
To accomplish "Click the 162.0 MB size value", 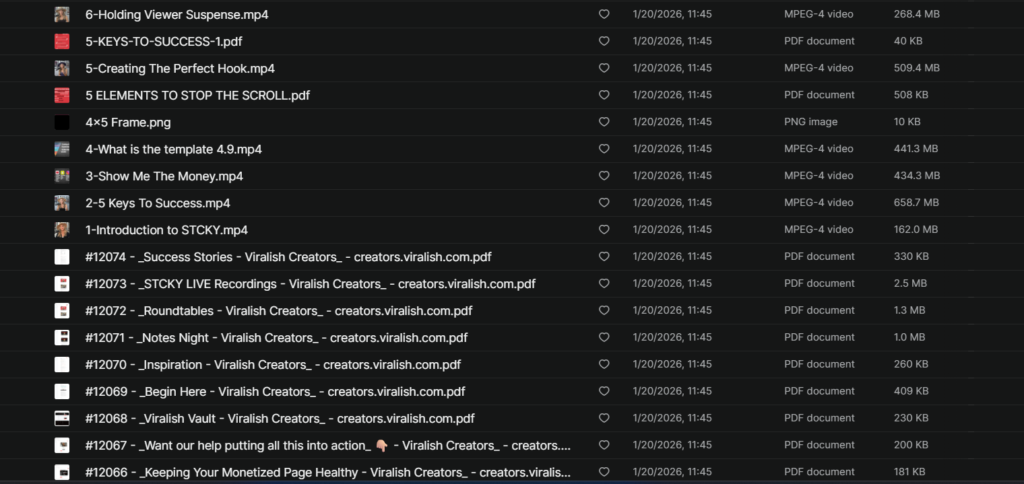I will coord(916,230).
